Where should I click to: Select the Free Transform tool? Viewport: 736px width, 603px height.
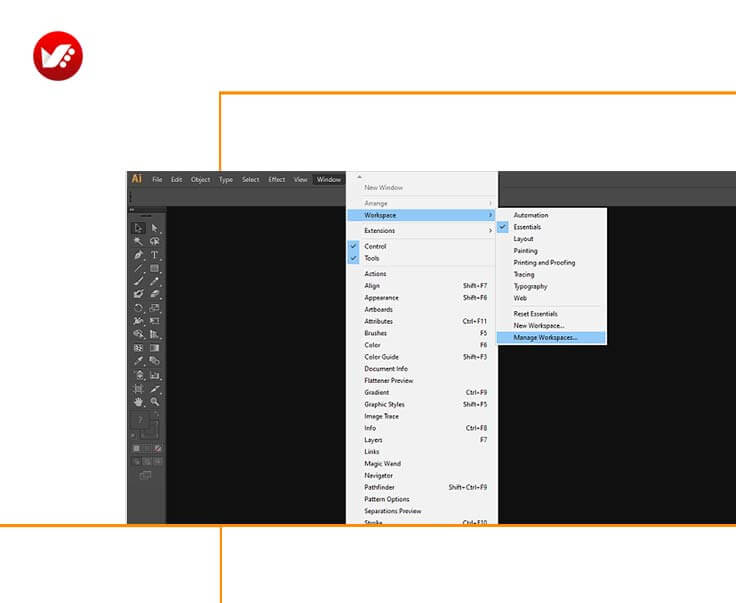(154, 321)
